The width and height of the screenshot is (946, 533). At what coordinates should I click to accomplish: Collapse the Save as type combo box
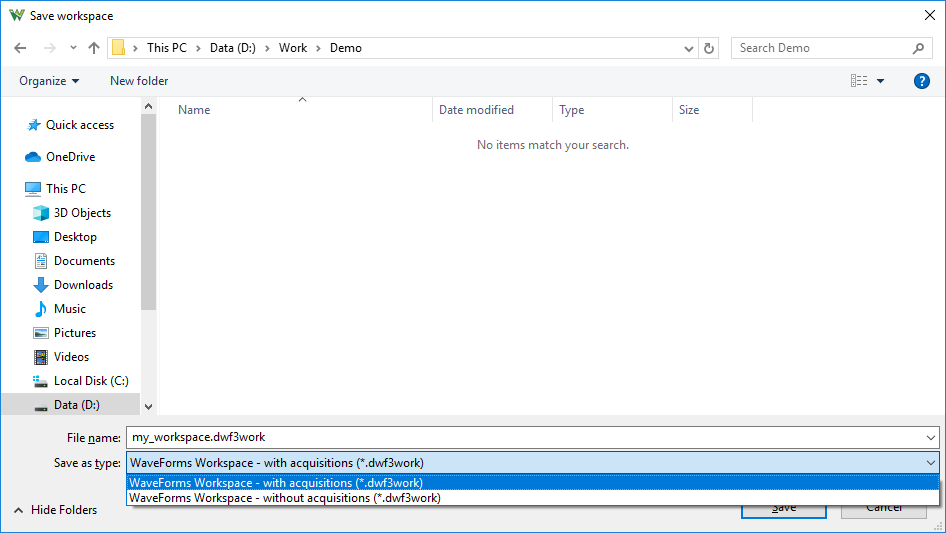pyautogui.click(x=931, y=463)
